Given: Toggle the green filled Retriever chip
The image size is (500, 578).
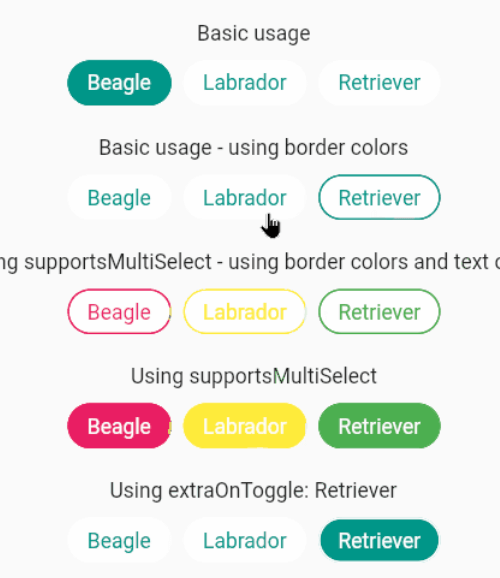Looking at the screenshot, I should [379, 426].
